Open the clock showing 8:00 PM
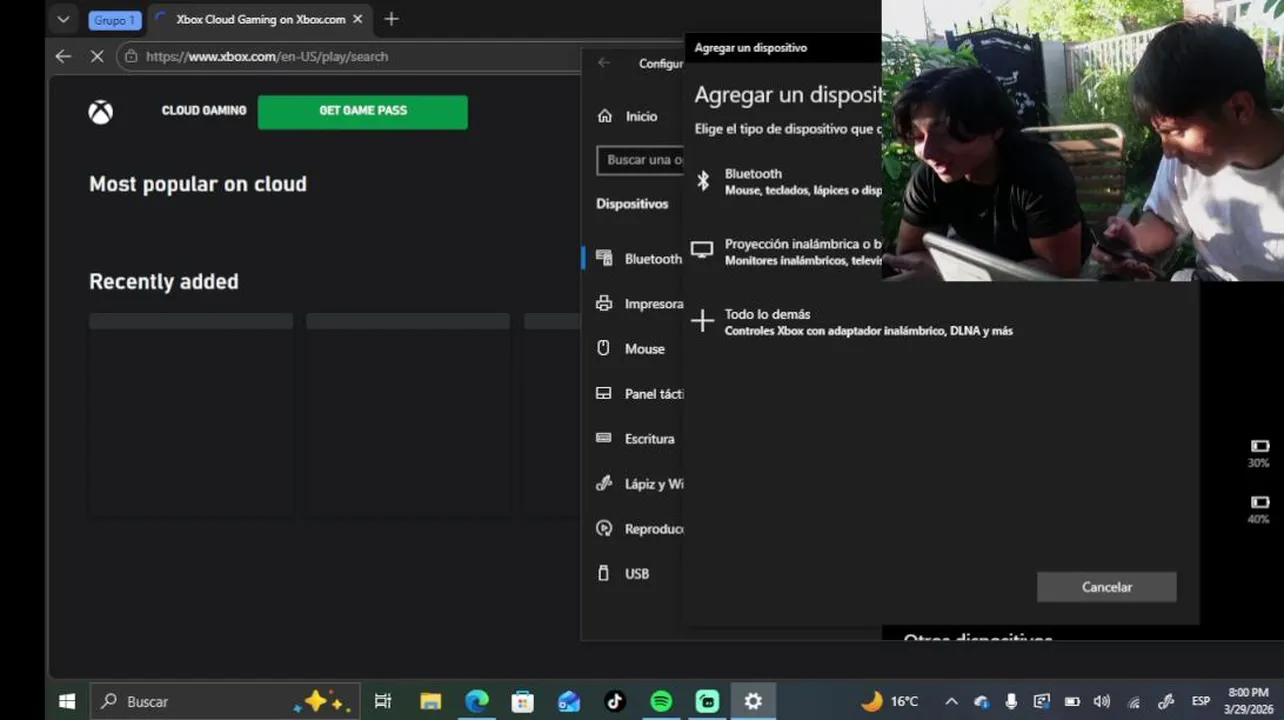The image size is (1284, 720). [x=1248, y=700]
